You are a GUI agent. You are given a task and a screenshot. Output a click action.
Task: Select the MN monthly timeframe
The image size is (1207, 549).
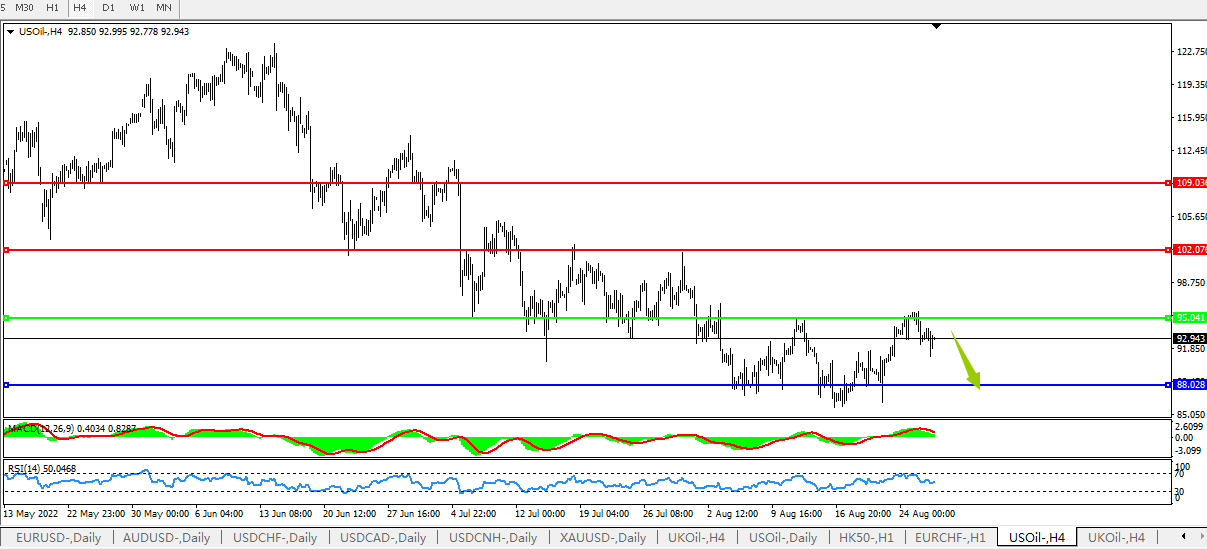(164, 8)
